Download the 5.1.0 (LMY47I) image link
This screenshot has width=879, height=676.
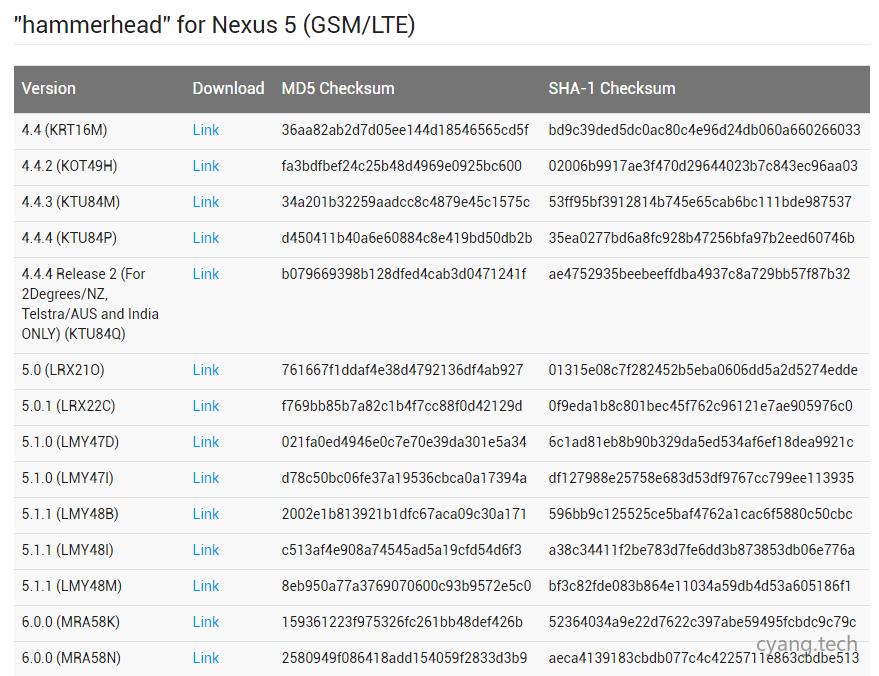point(205,478)
